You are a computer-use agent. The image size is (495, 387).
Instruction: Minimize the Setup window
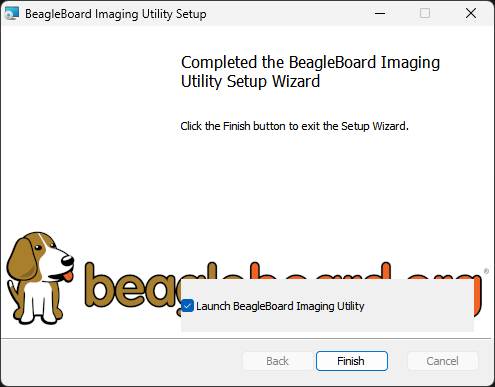tap(380, 13)
